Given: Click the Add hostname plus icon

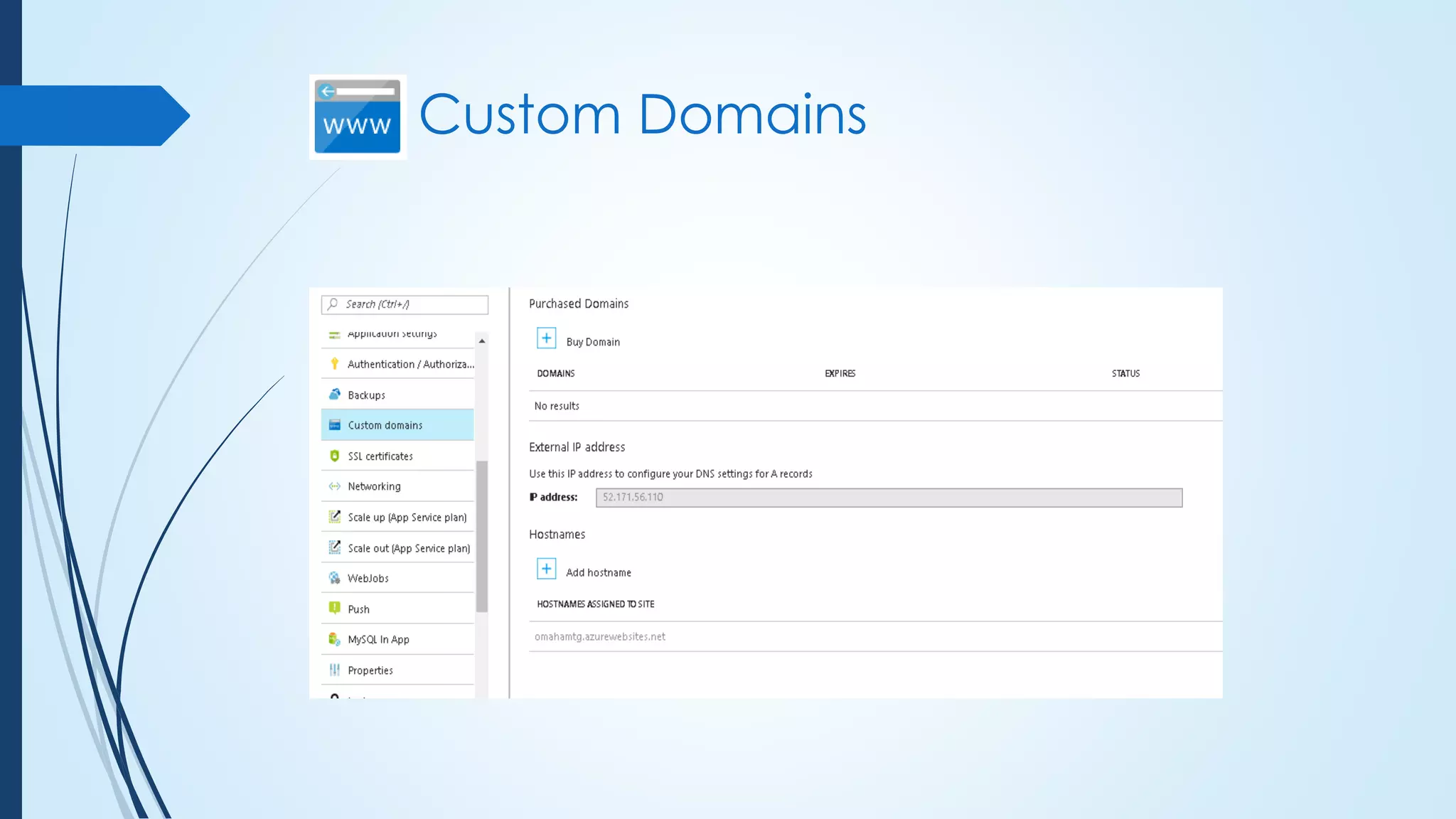Looking at the screenshot, I should click(x=546, y=569).
